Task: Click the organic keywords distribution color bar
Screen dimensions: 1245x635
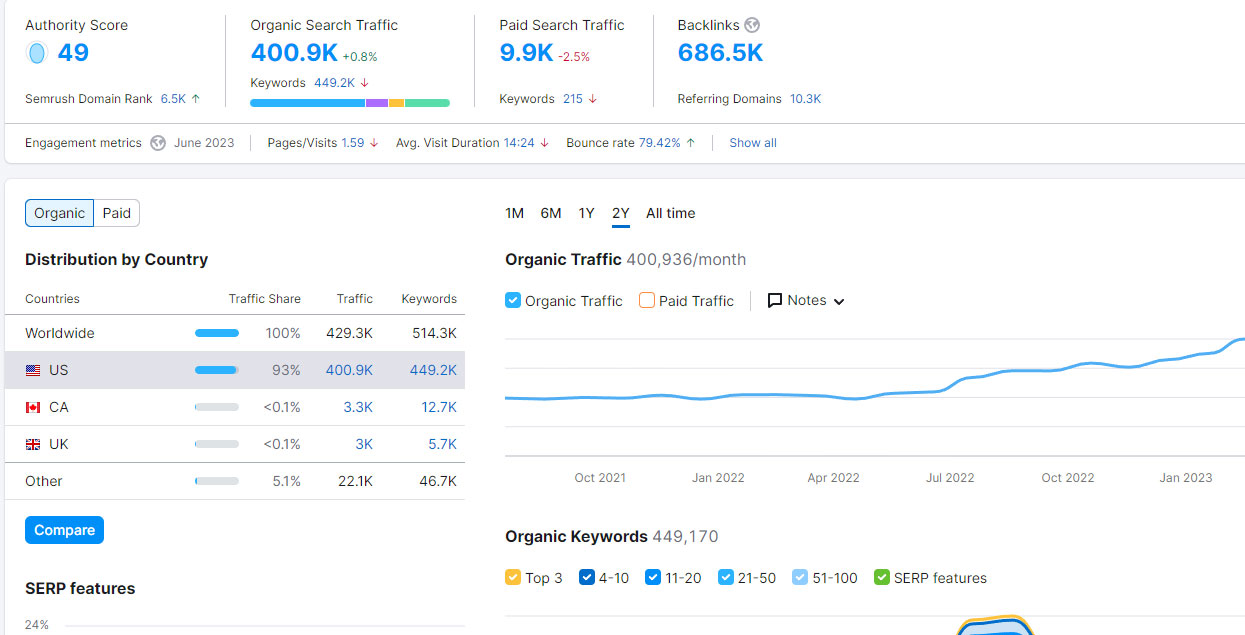Action: 349,103
